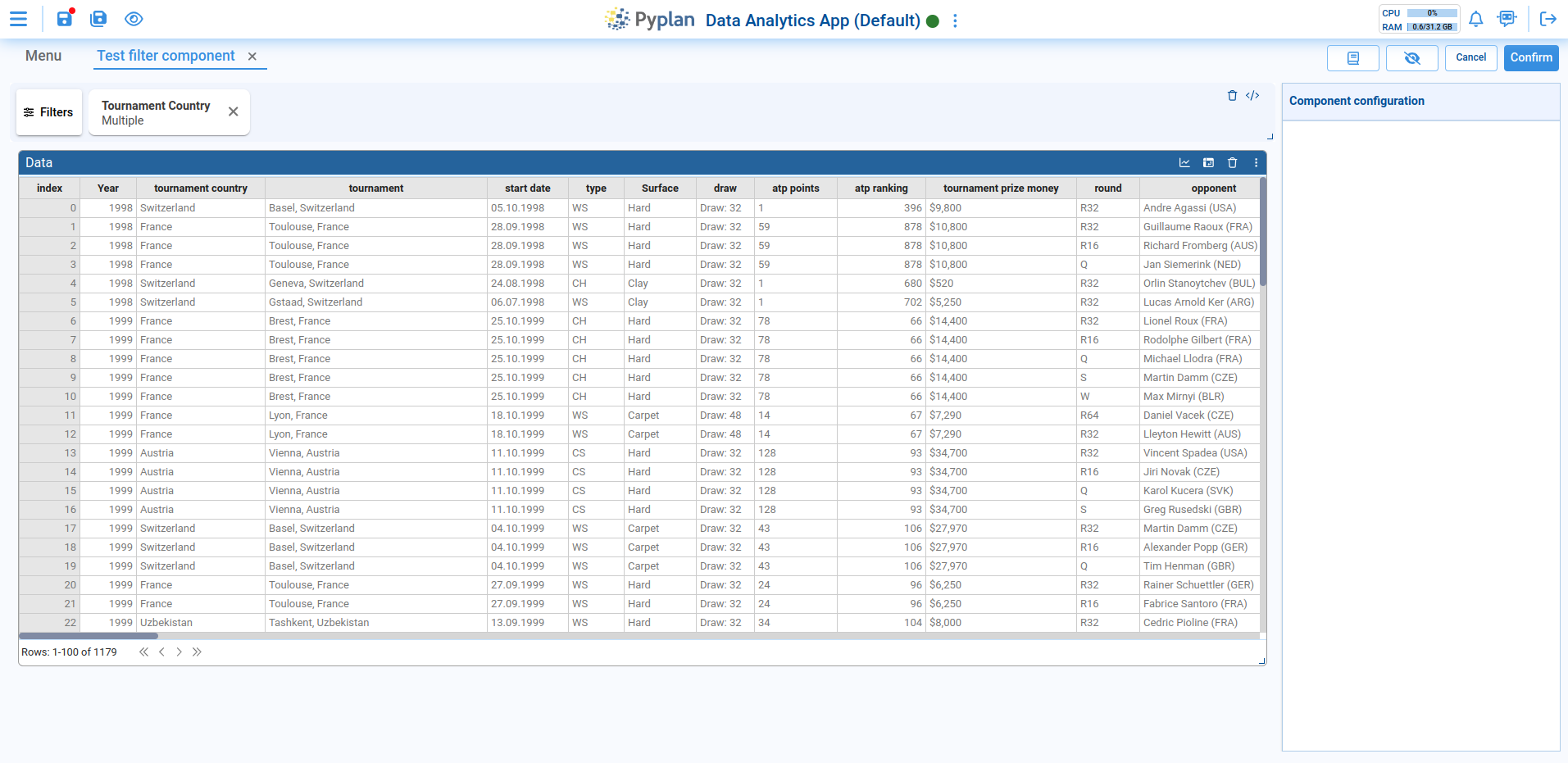This screenshot has height=763, width=1568.
Task: Open the hamburger main menu
Action: tap(18, 19)
